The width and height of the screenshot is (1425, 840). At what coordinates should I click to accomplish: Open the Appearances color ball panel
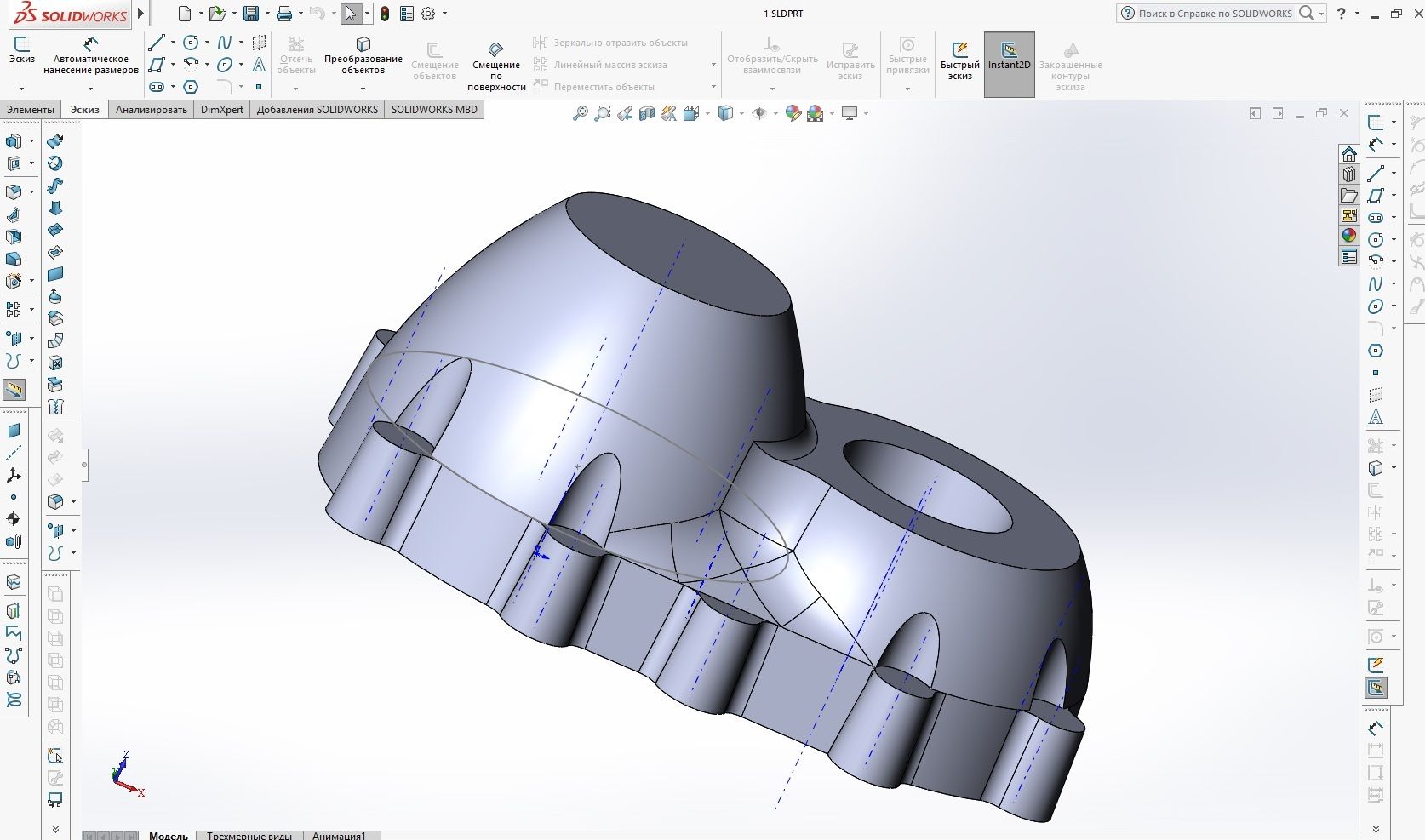[x=1349, y=236]
